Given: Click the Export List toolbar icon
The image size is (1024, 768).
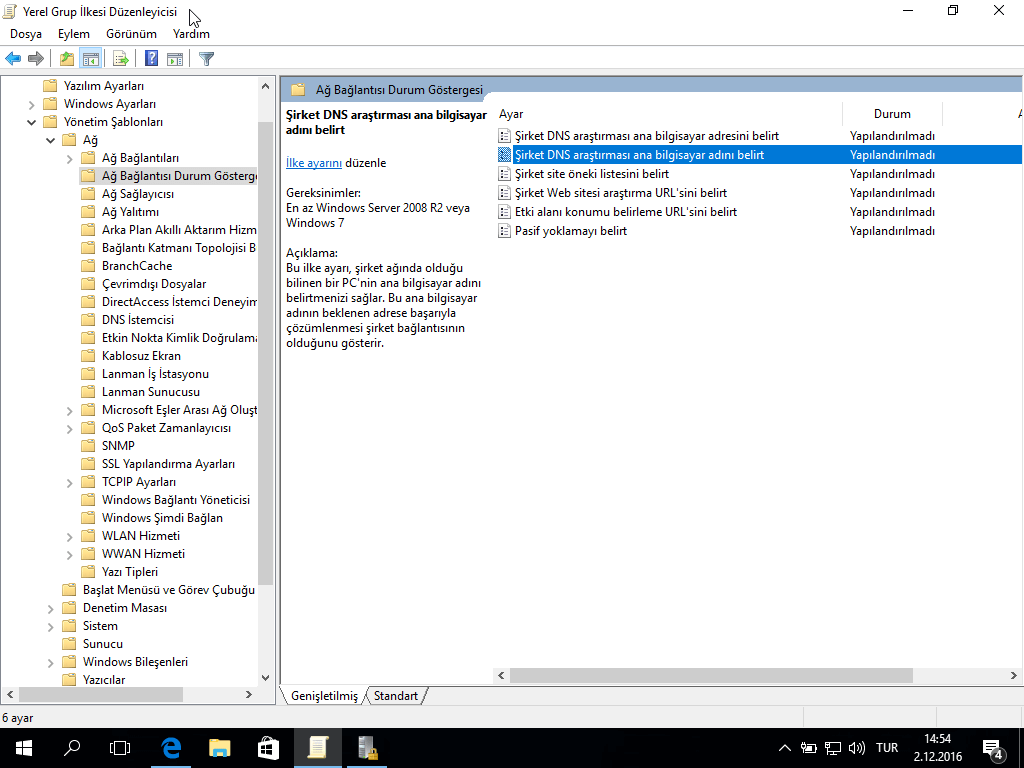Looking at the screenshot, I should coord(121,59).
